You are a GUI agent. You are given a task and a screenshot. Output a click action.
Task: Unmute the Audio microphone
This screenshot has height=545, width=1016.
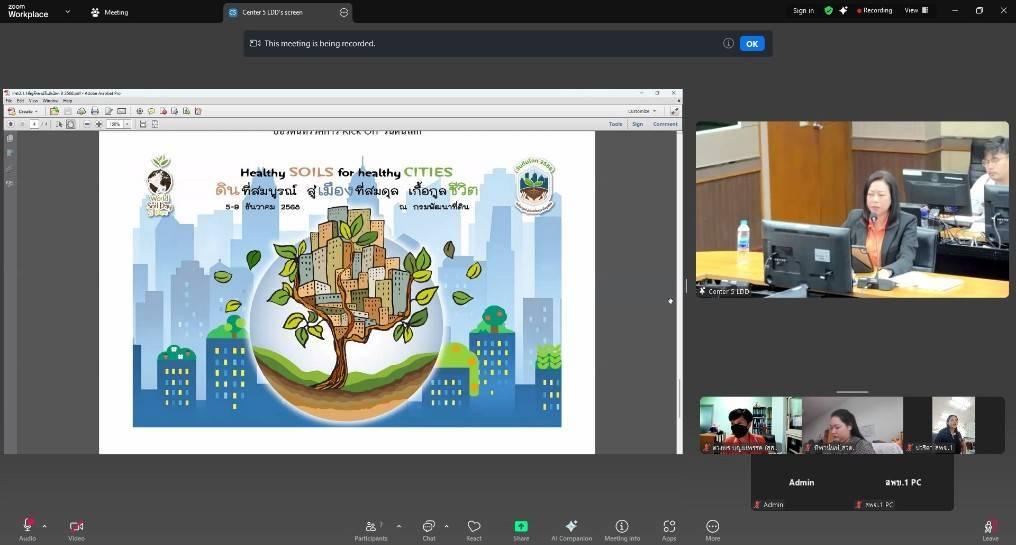point(27,526)
